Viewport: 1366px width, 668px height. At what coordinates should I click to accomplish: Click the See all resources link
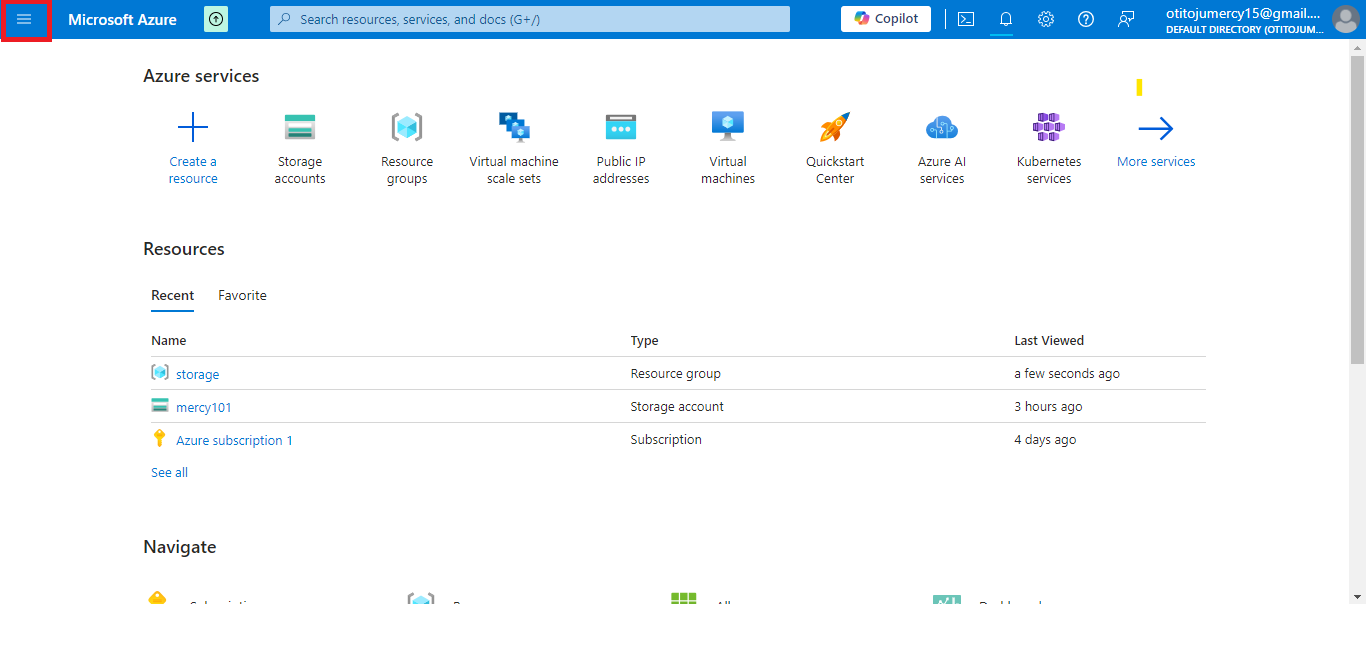169,472
